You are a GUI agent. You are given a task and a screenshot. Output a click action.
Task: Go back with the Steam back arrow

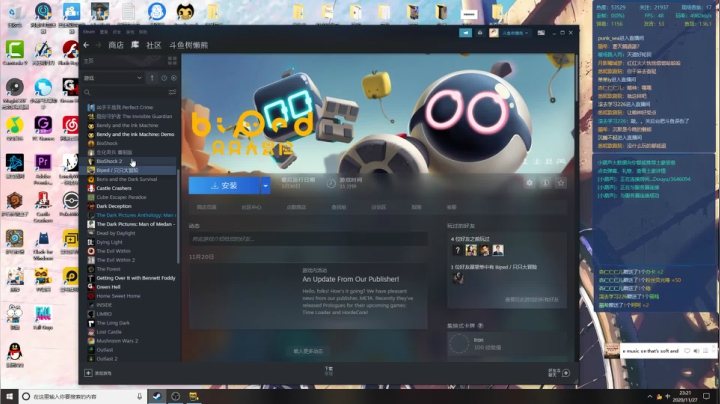[x=86, y=45]
